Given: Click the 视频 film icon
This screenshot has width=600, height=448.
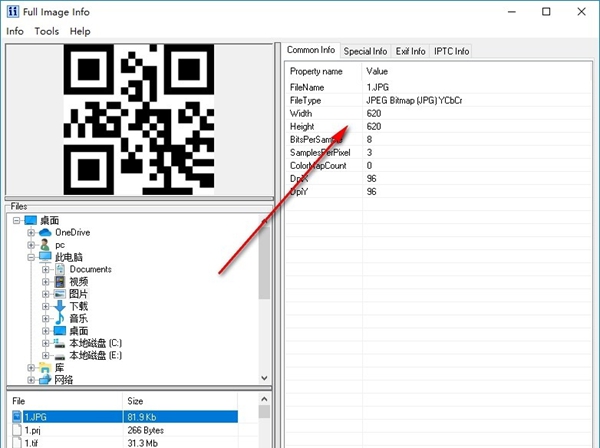Looking at the screenshot, I should pyautogui.click(x=60, y=282).
